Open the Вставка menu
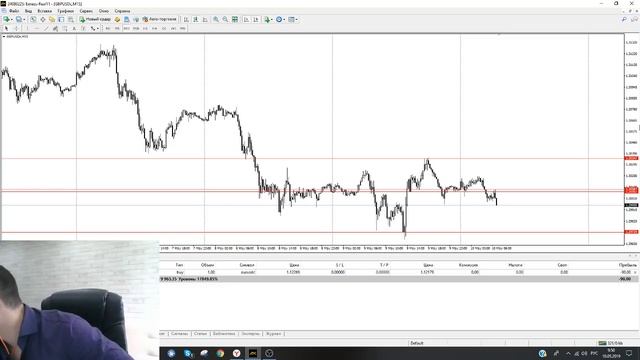The height and width of the screenshot is (360, 640). point(45,11)
